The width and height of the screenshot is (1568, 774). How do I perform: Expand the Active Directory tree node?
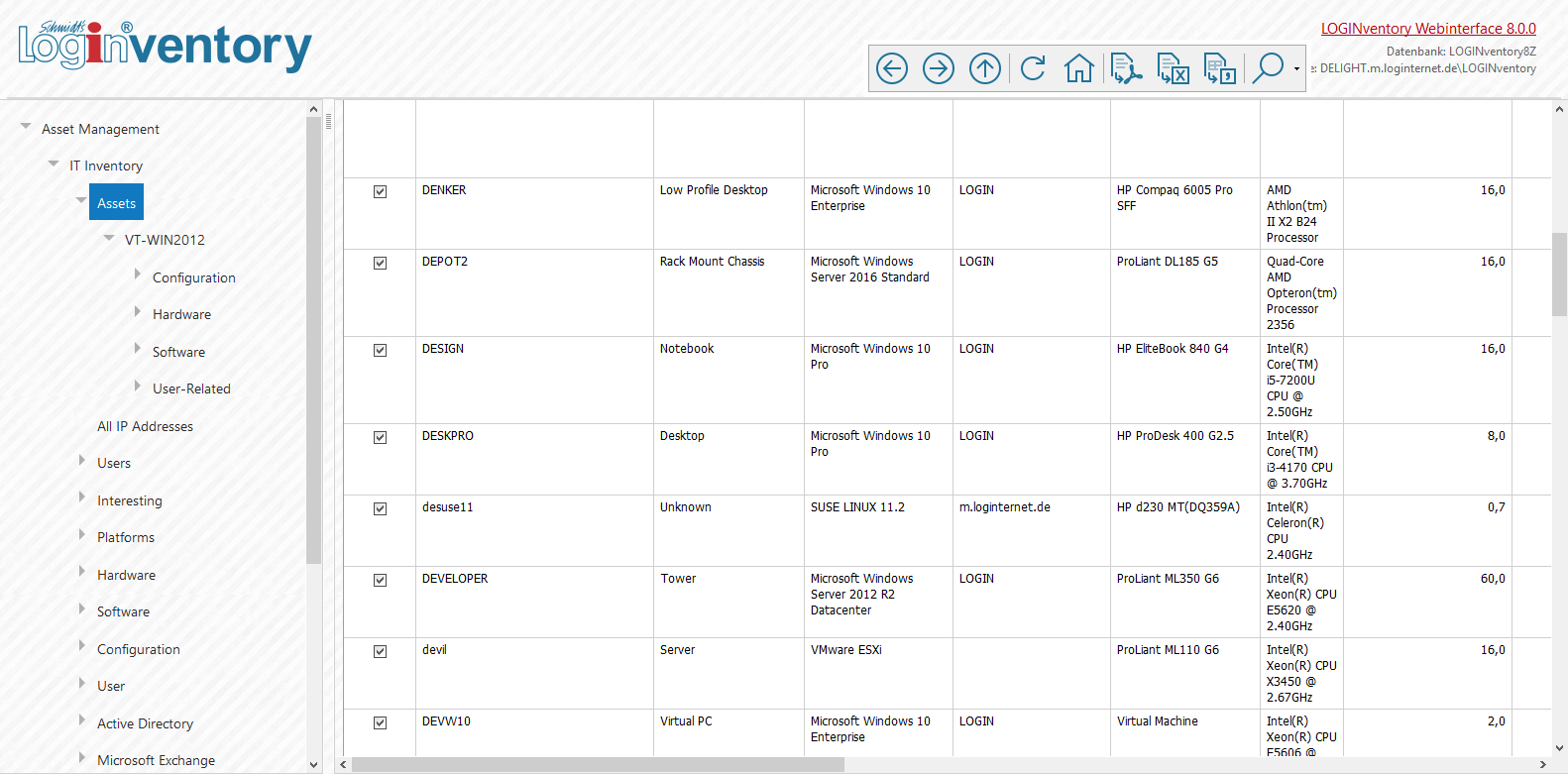(x=82, y=720)
